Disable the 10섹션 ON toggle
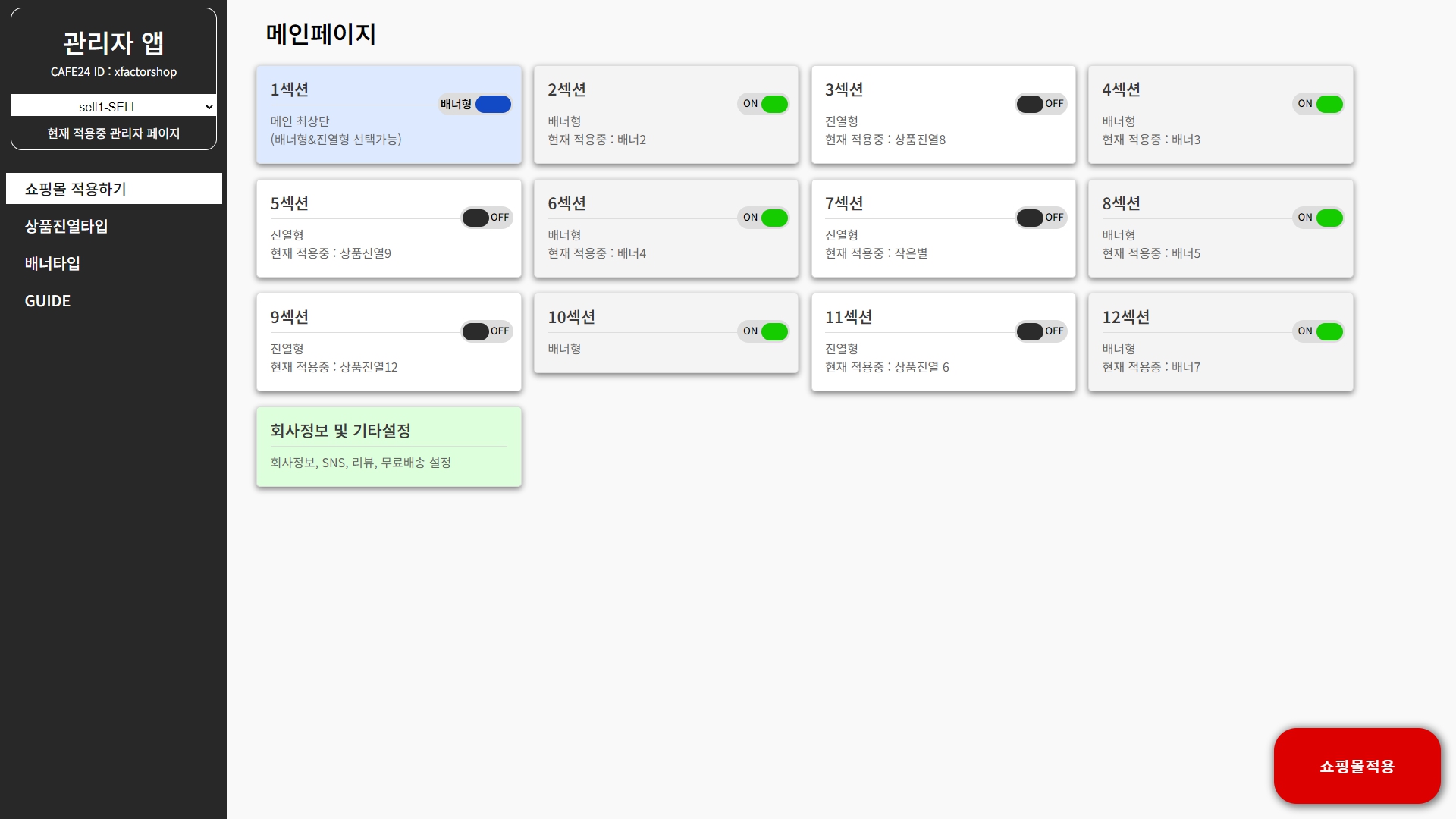1456x819 pixels. pos(764,331)
